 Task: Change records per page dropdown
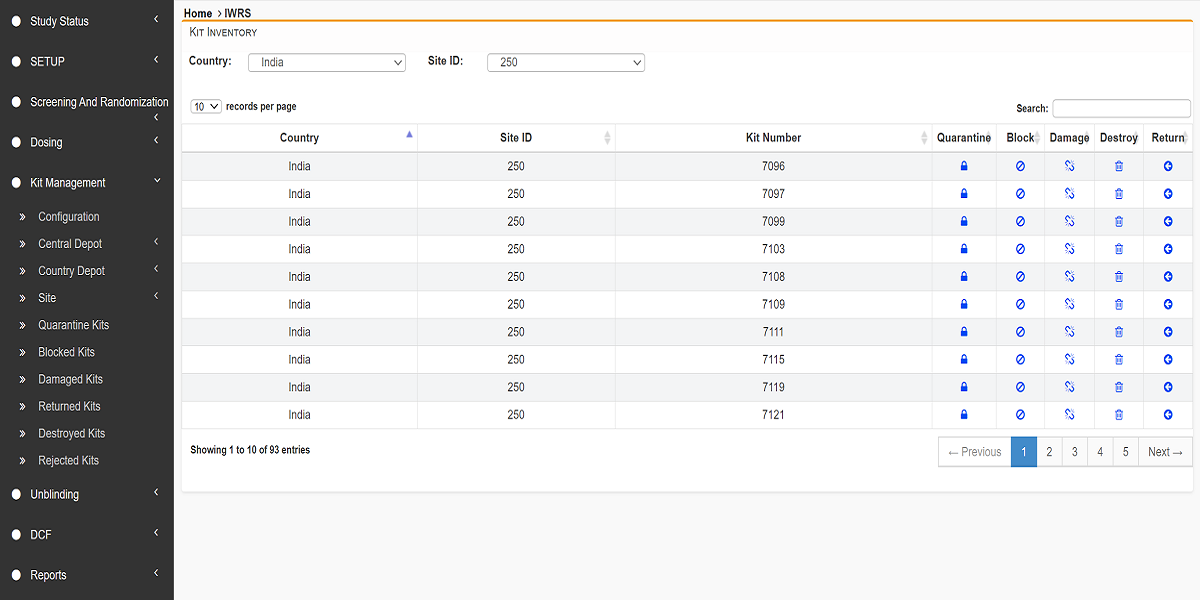click(x=206, y=107)
